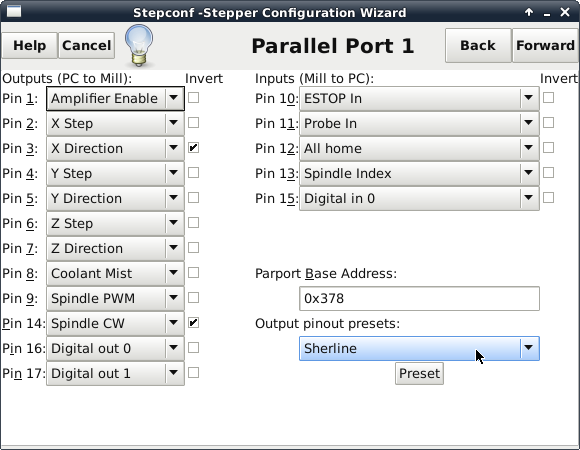Screen dimensions: 580x450
Task: Click the Forward button
Action: click(545, 45)
